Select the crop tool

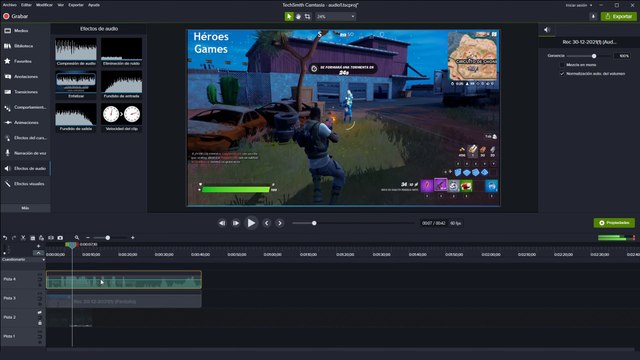[x=307, y=16]
